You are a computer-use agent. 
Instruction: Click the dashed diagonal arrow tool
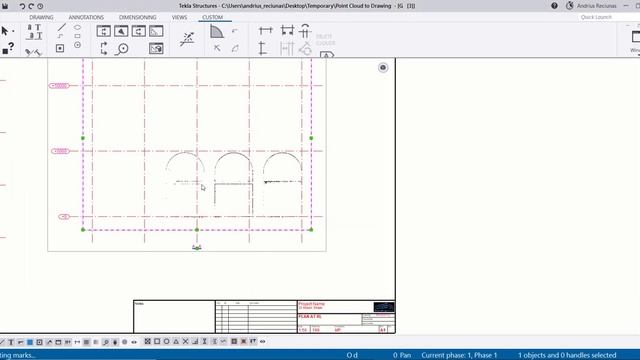187,39
